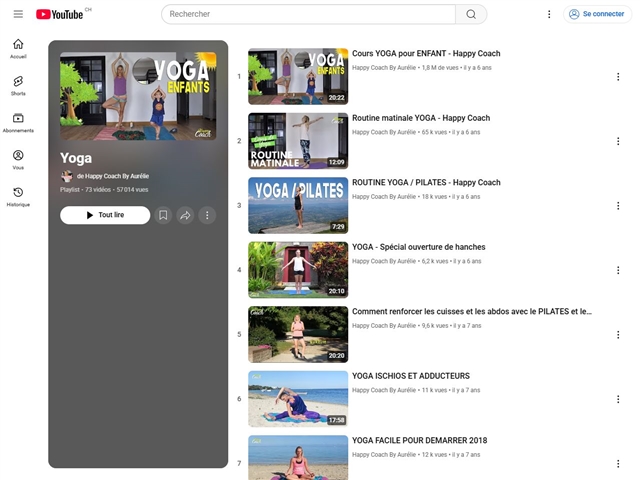Open the Vous sidebar tab

(18, 160)
